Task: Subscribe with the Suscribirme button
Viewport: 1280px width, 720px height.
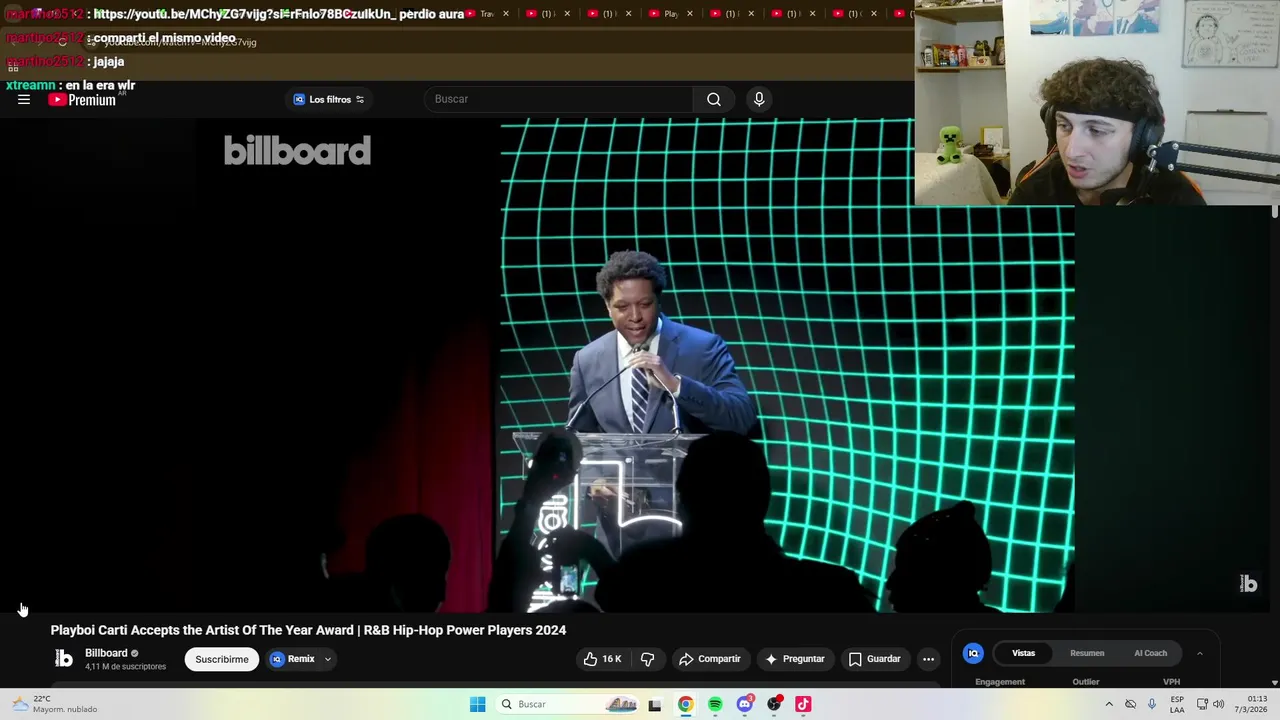Action: tap(222, 659)
